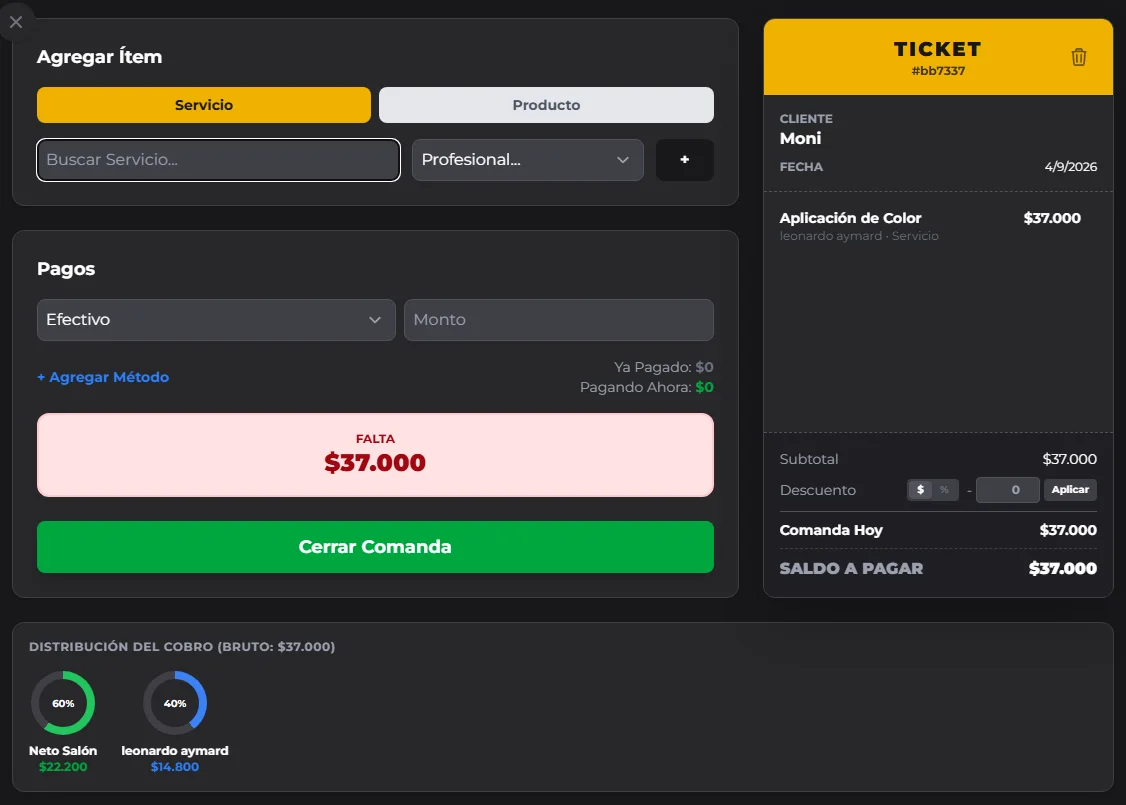1126x805 pixels.
Task: Switch to the Producto tab
Action: [546, 105]
